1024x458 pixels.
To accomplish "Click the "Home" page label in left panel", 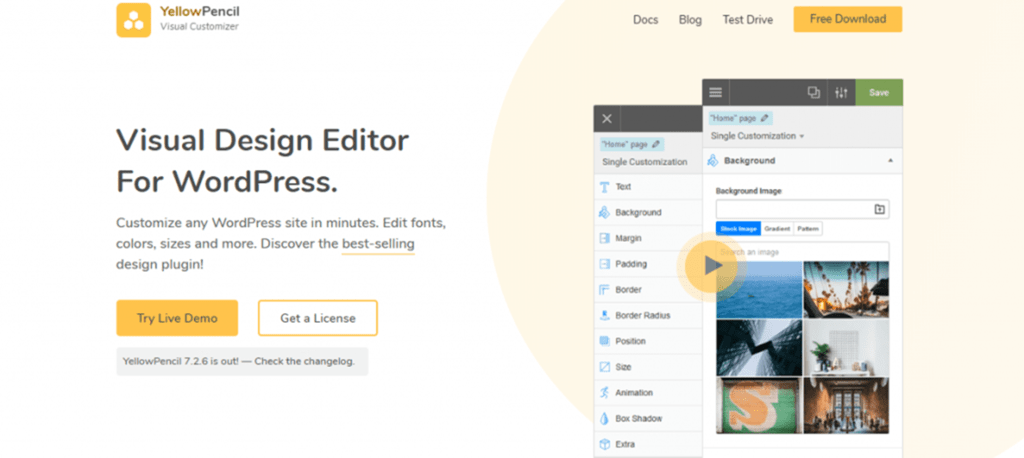I will coord(625,144).
